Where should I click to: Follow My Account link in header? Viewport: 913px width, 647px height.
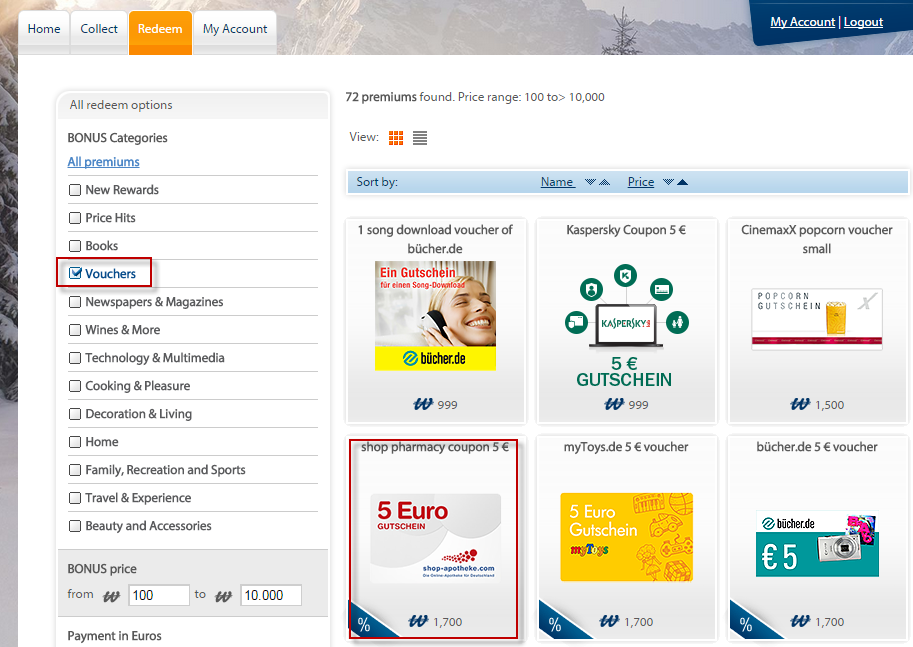tap(802, 22)
